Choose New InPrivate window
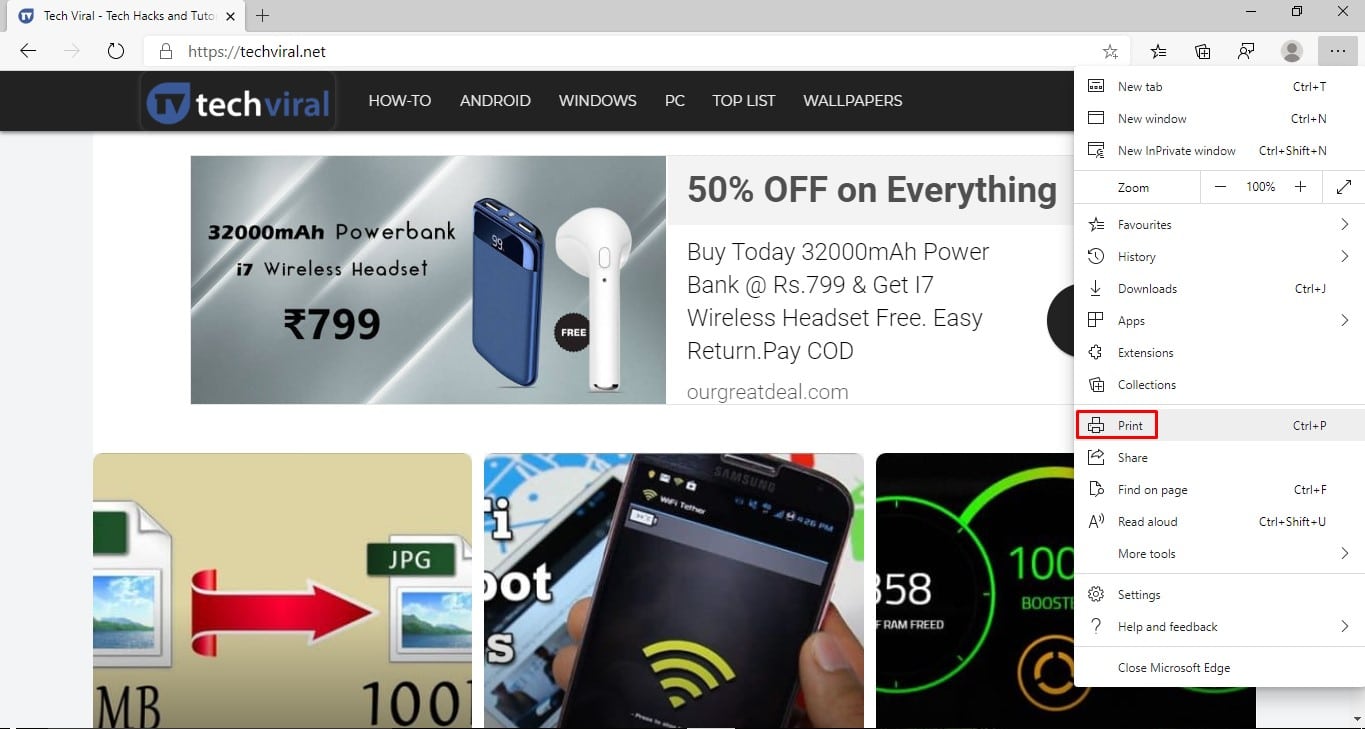The width and height of the screenshot is (1365, 729). pos(1220,151)
